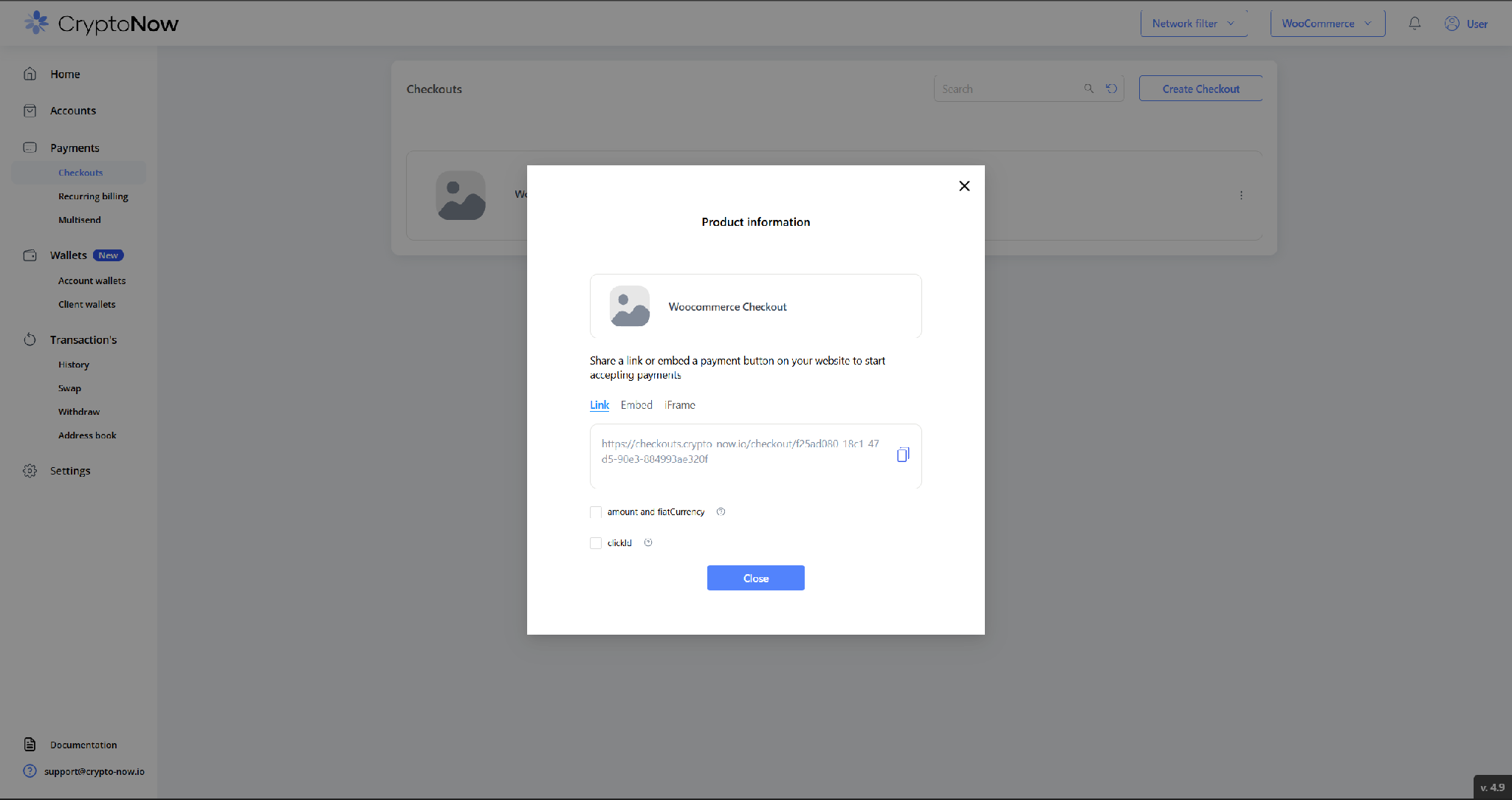Close the Product information dialog with X
The height and width of the screenshot is (800, 1512).
pyautogui.click(x=964, y=186)
